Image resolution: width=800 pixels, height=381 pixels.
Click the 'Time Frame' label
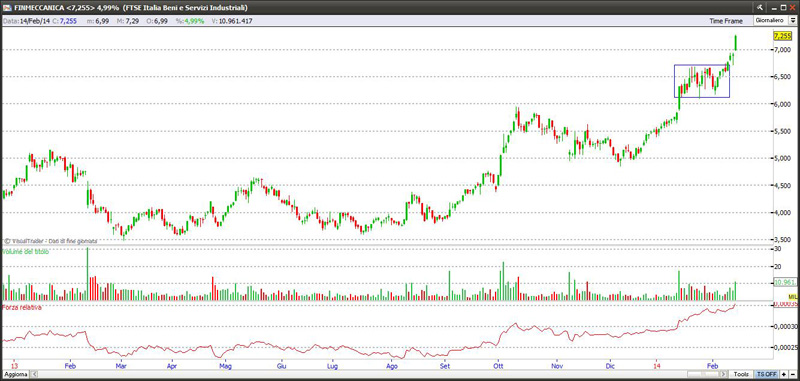(725, 21)
